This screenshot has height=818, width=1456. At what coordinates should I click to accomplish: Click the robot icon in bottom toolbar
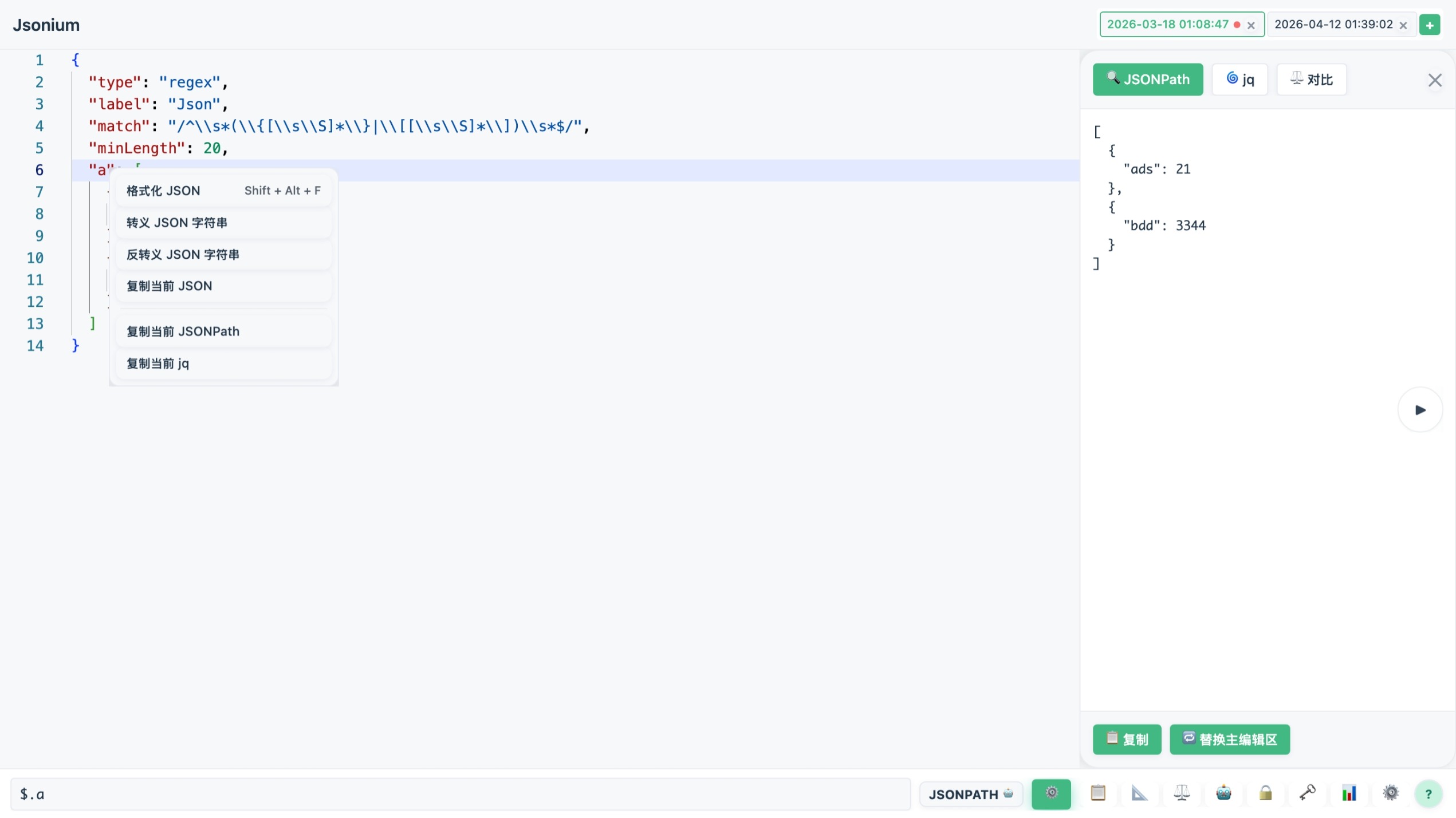point(1223,793)
